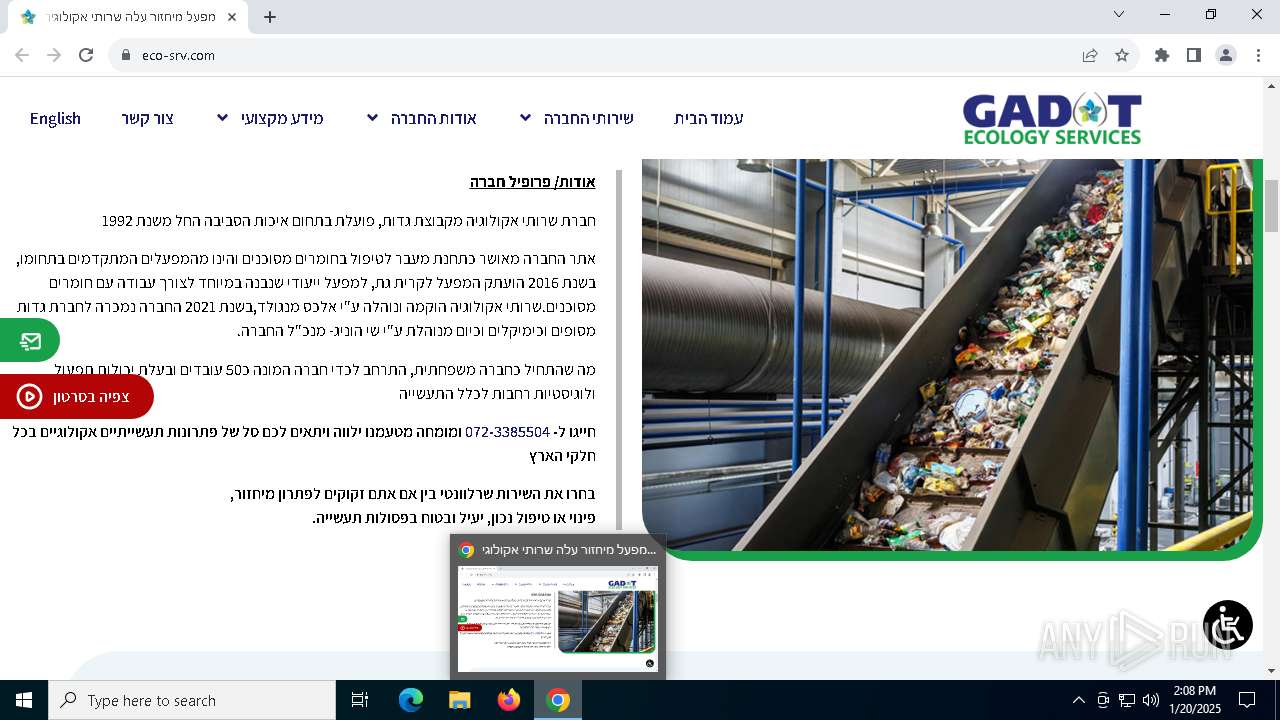The image size is (1280, 720).
Task: Open the accessibility wheelchair widget
Action: 1228,625
